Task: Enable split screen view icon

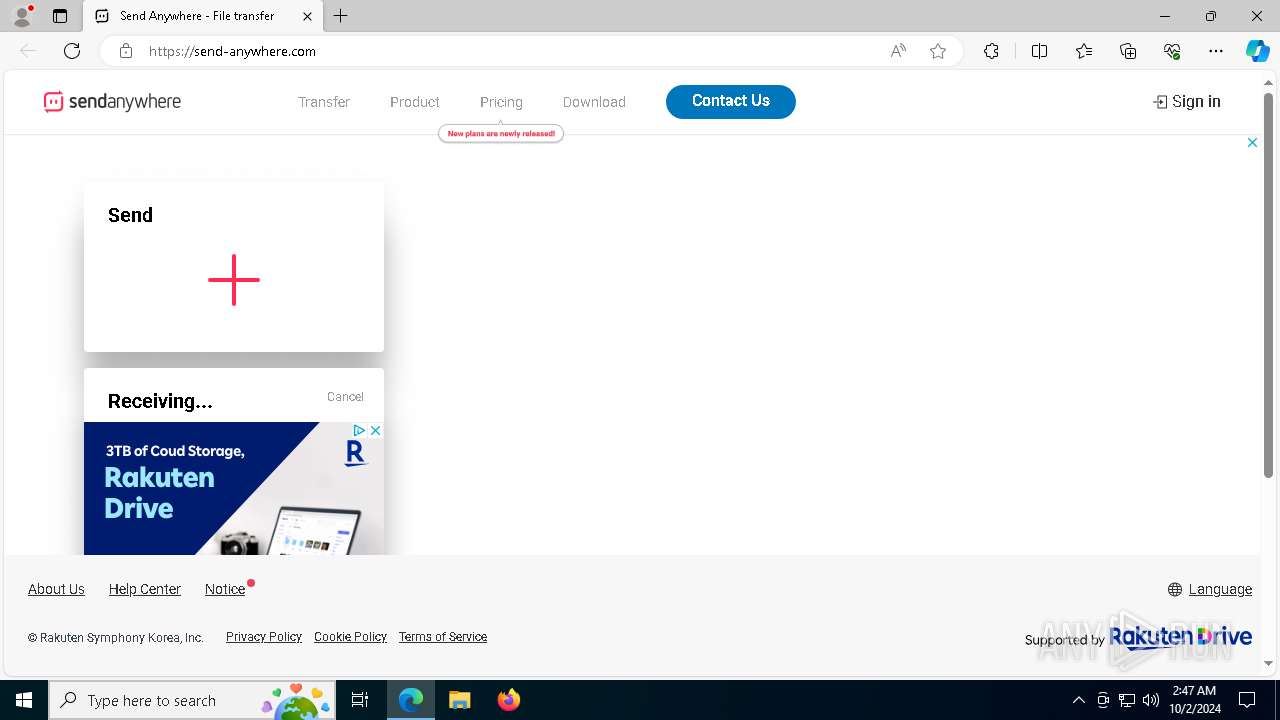Action: (1039, 51)
